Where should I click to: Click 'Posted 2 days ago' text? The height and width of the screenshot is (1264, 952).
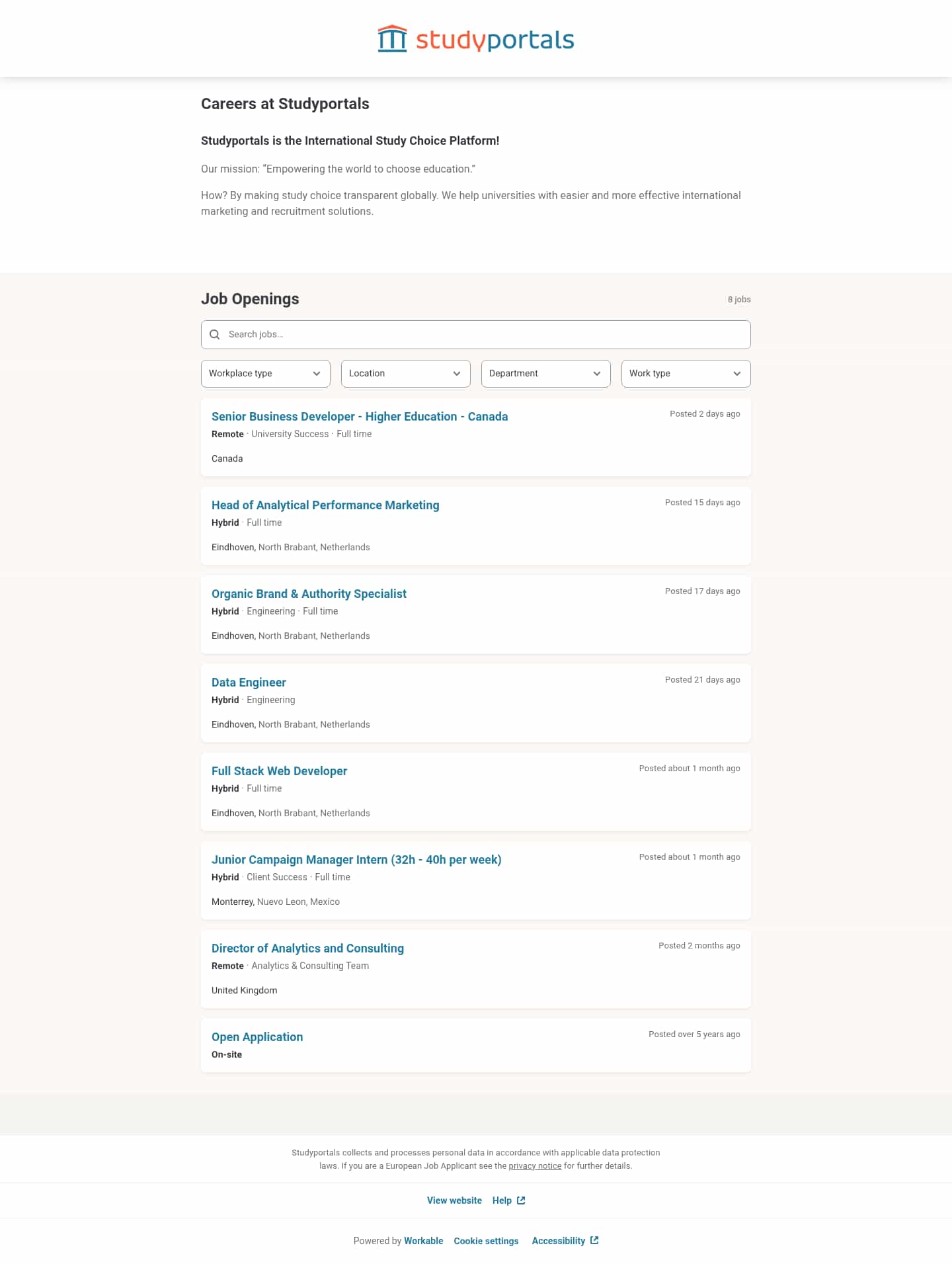tap(705, 414)
